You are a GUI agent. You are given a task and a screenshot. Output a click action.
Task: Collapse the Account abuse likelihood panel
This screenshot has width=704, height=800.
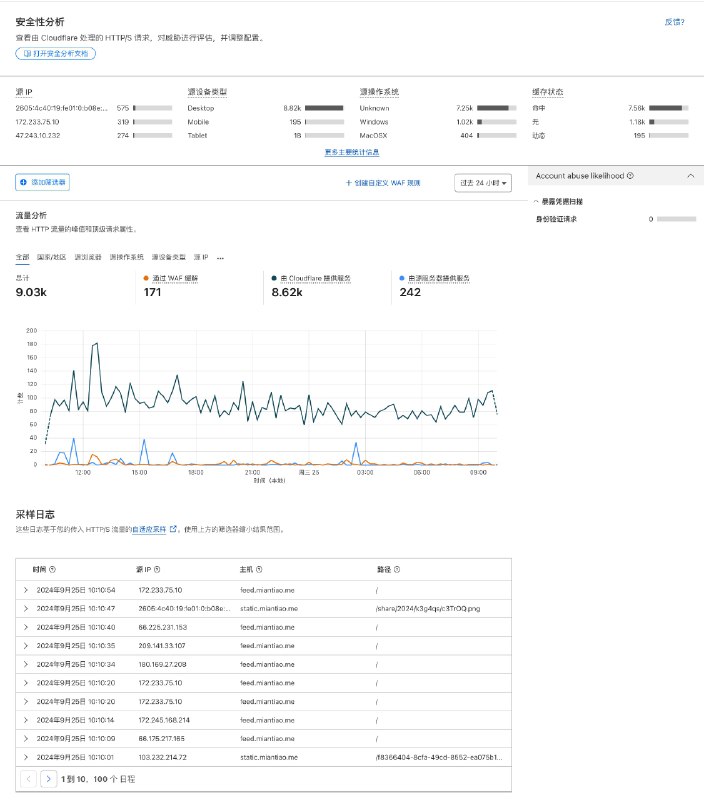tap(690, 175)
